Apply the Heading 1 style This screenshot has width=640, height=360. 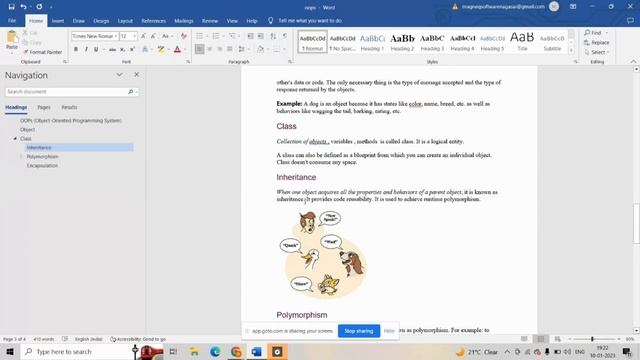(x=372, y=42)
